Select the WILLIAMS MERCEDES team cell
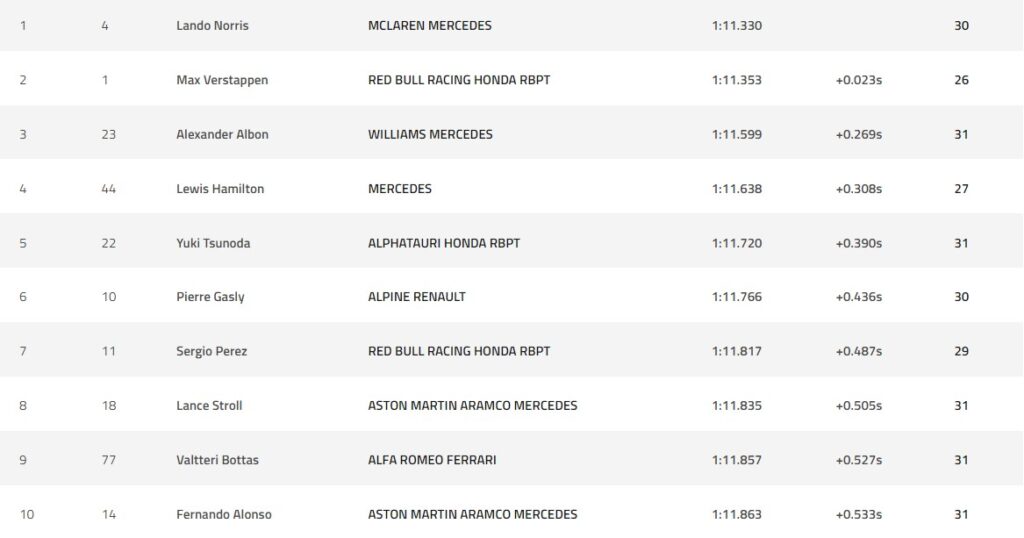Viewport: 1024px width, 538px height. pyautogui.click(x=430, y=134)
